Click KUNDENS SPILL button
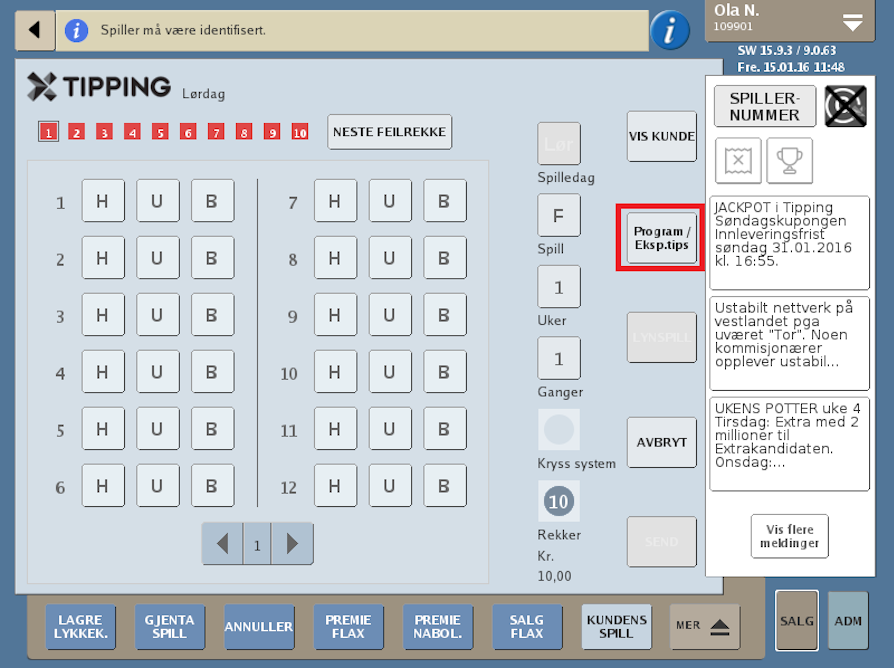The image size is (894, 668). point(616,626)
